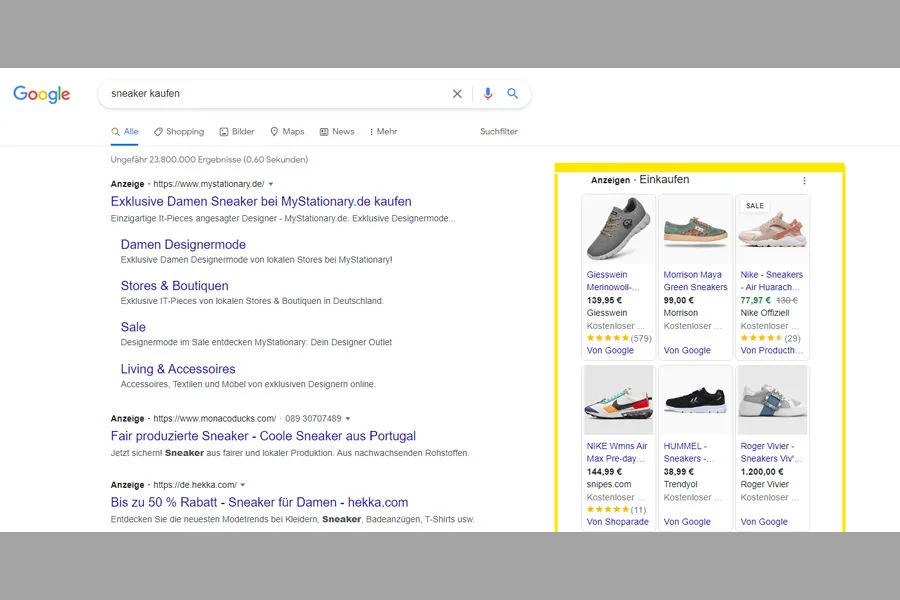
Task: Expand dropdown arrow next to monacoducks.com ad
Action: click(348, 419)
